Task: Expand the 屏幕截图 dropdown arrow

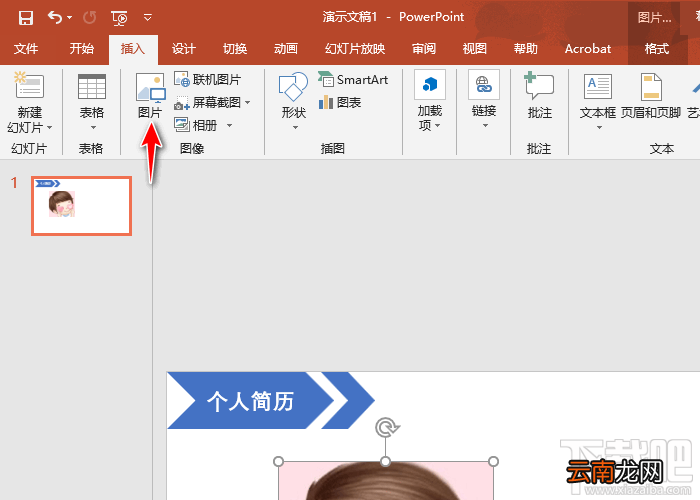Action: 247,103
